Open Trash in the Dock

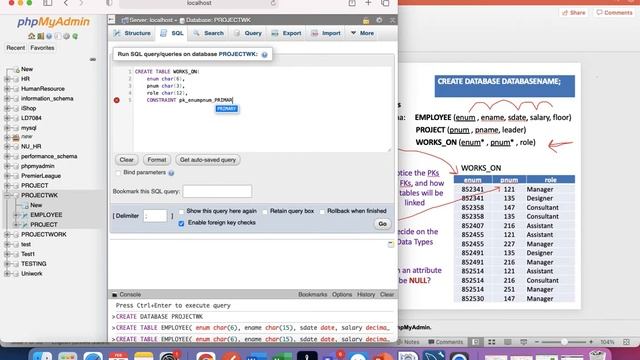597,356
